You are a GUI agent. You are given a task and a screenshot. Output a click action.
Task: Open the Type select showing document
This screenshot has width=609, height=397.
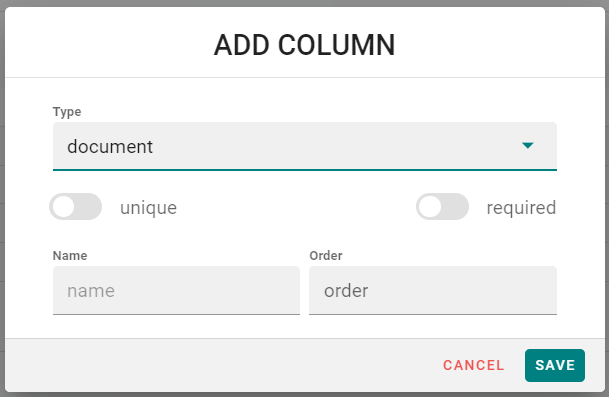[304, 146]
